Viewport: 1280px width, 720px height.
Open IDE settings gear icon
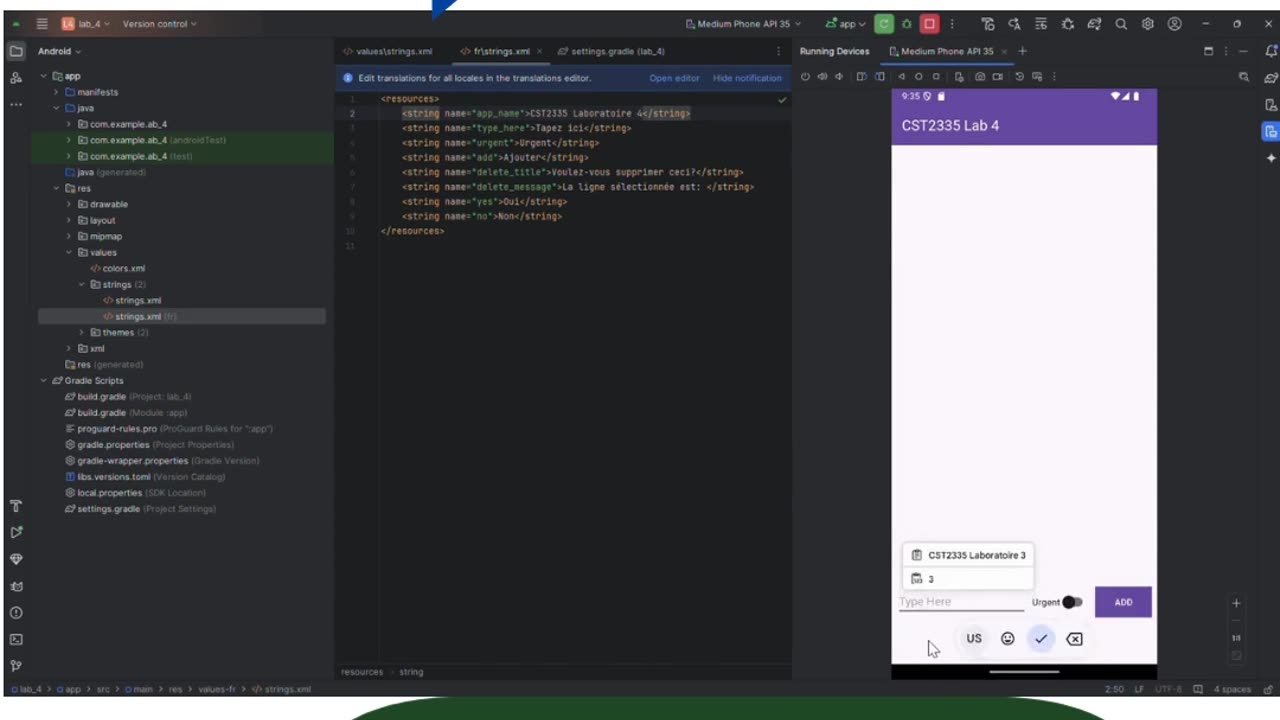click(1148, 24)
